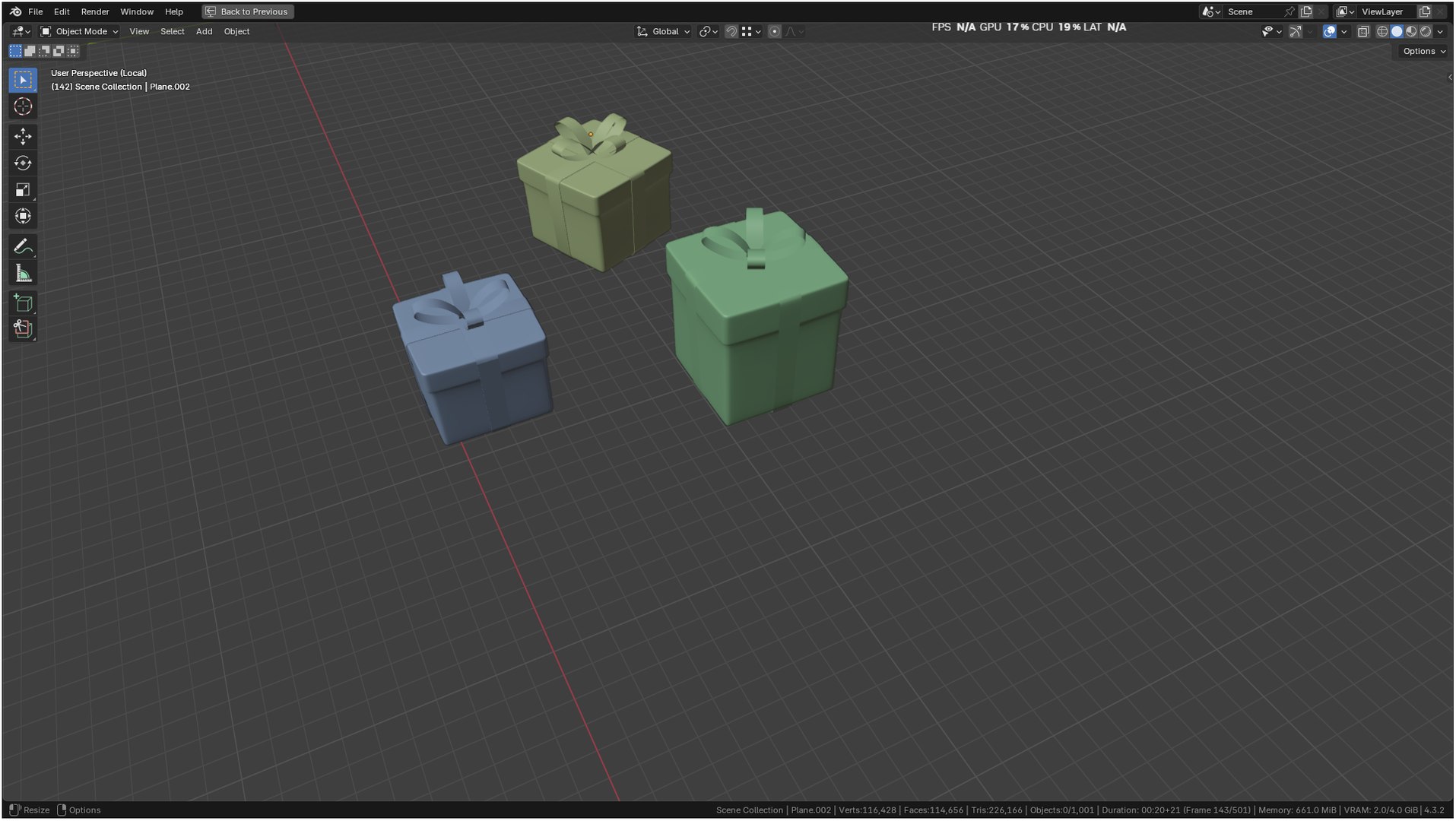Click the Resize hint in status bar
Viewport: 1456px width, 821px height.
(x=36, y=810)
